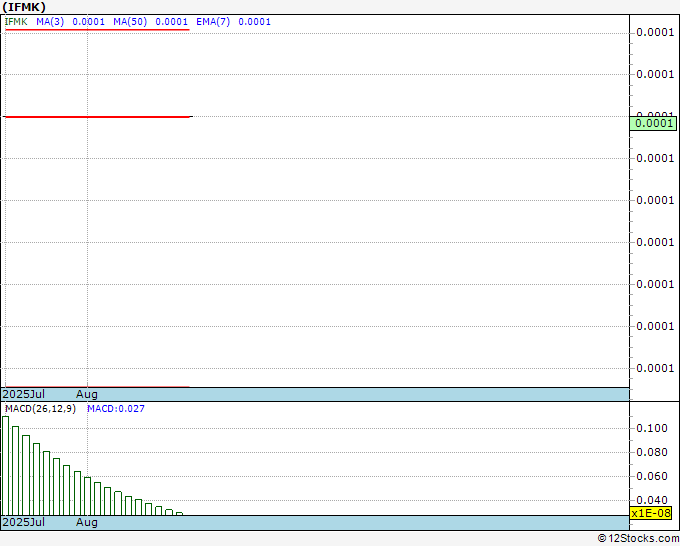Image resolution: width=680 pixels, height=546 pixels.
Task: Click the 0.040 MACD axis label
Action: click(x=652, y=500)
